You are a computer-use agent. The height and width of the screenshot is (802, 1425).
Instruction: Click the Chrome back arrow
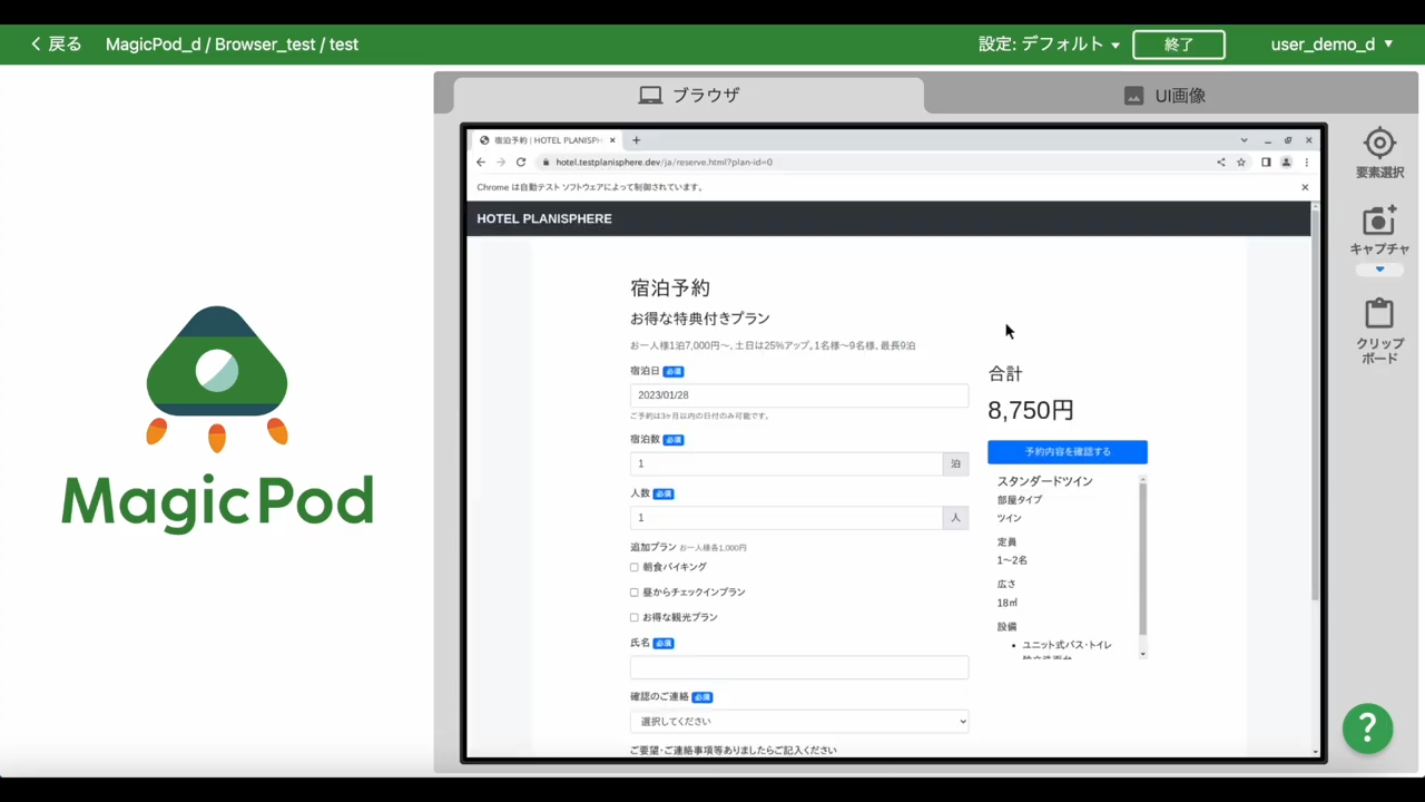tap(481, 162)
